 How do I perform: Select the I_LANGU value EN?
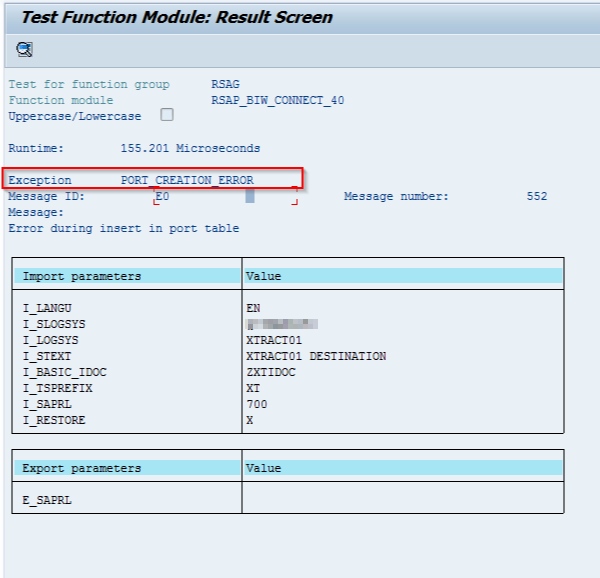(253, 308)
